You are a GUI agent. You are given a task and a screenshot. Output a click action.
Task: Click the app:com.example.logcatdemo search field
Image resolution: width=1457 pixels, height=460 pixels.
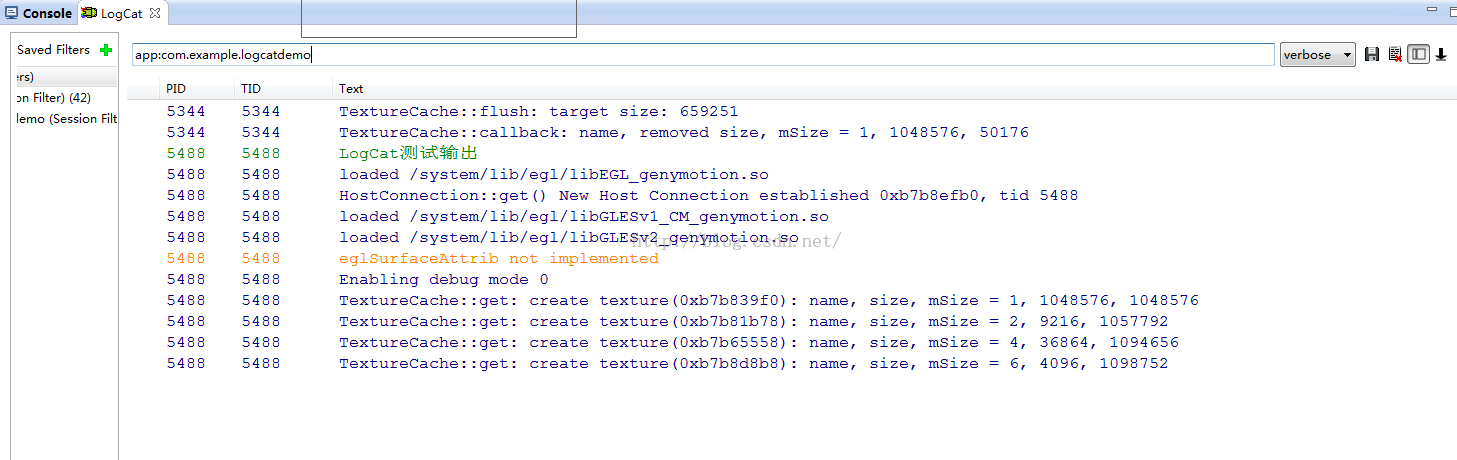click(700, 55)
